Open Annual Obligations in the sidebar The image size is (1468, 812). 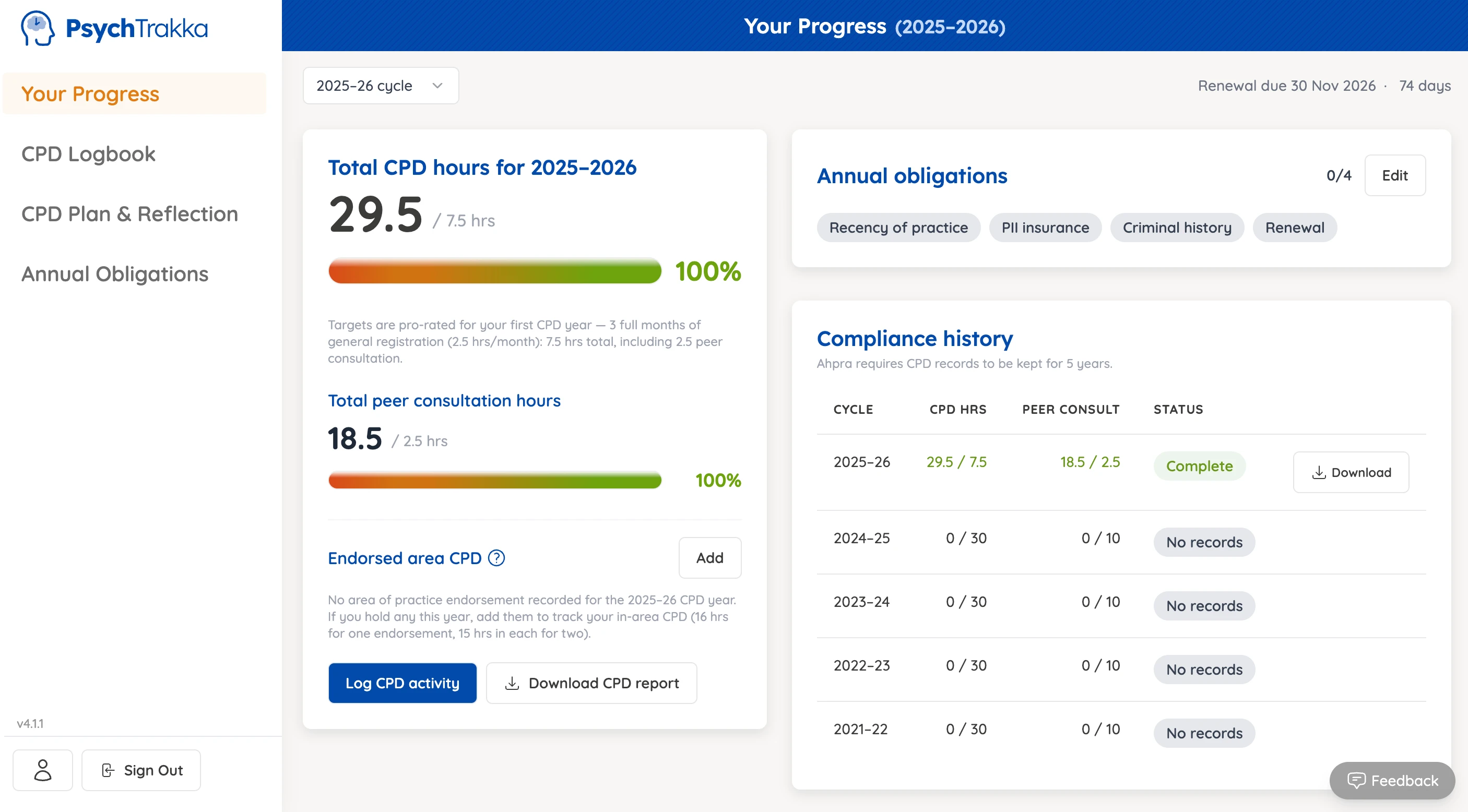(115, 274)
